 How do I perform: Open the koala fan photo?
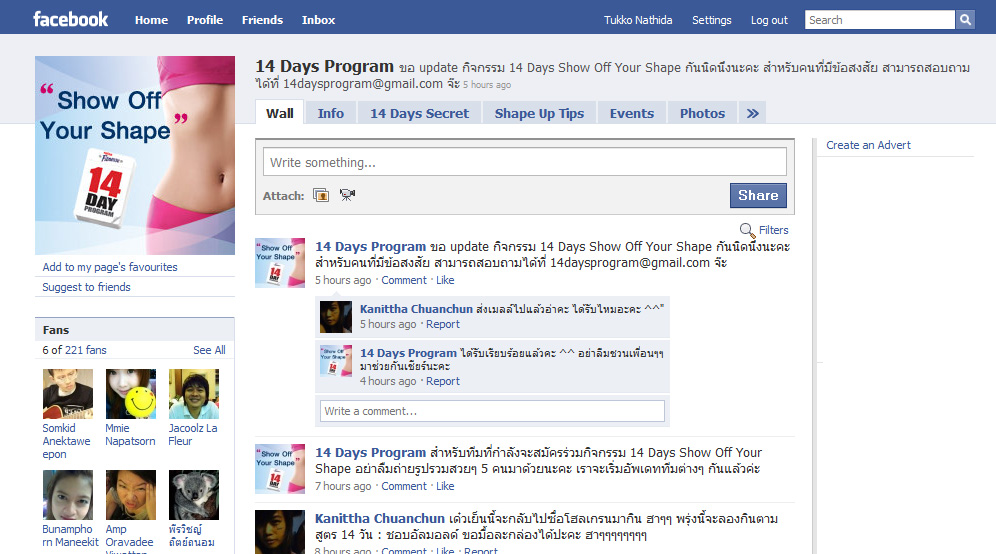[x=194, y=495]
